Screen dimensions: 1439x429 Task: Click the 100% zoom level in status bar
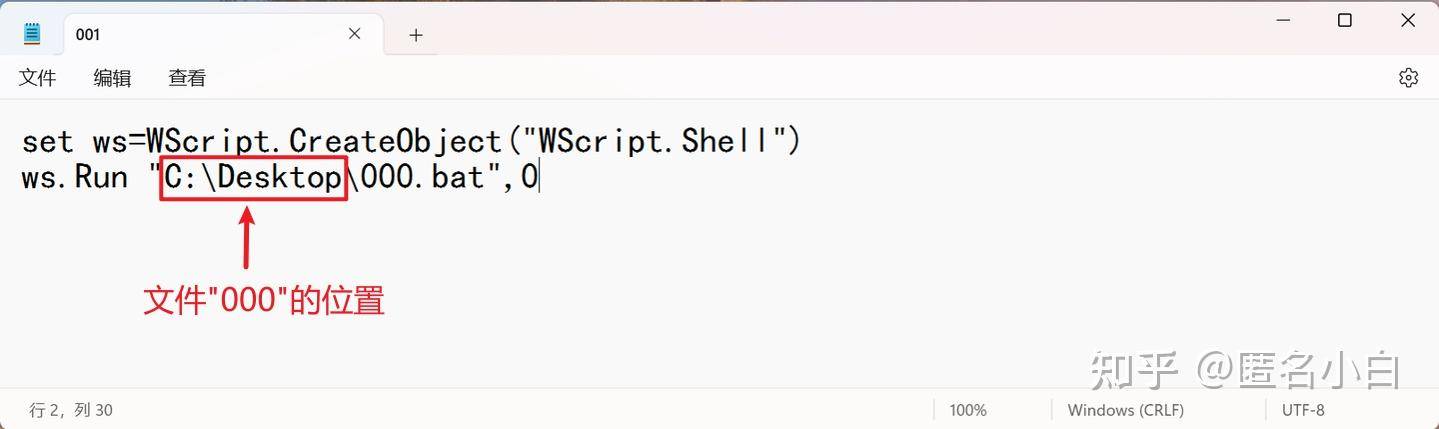tap(968, 410)
